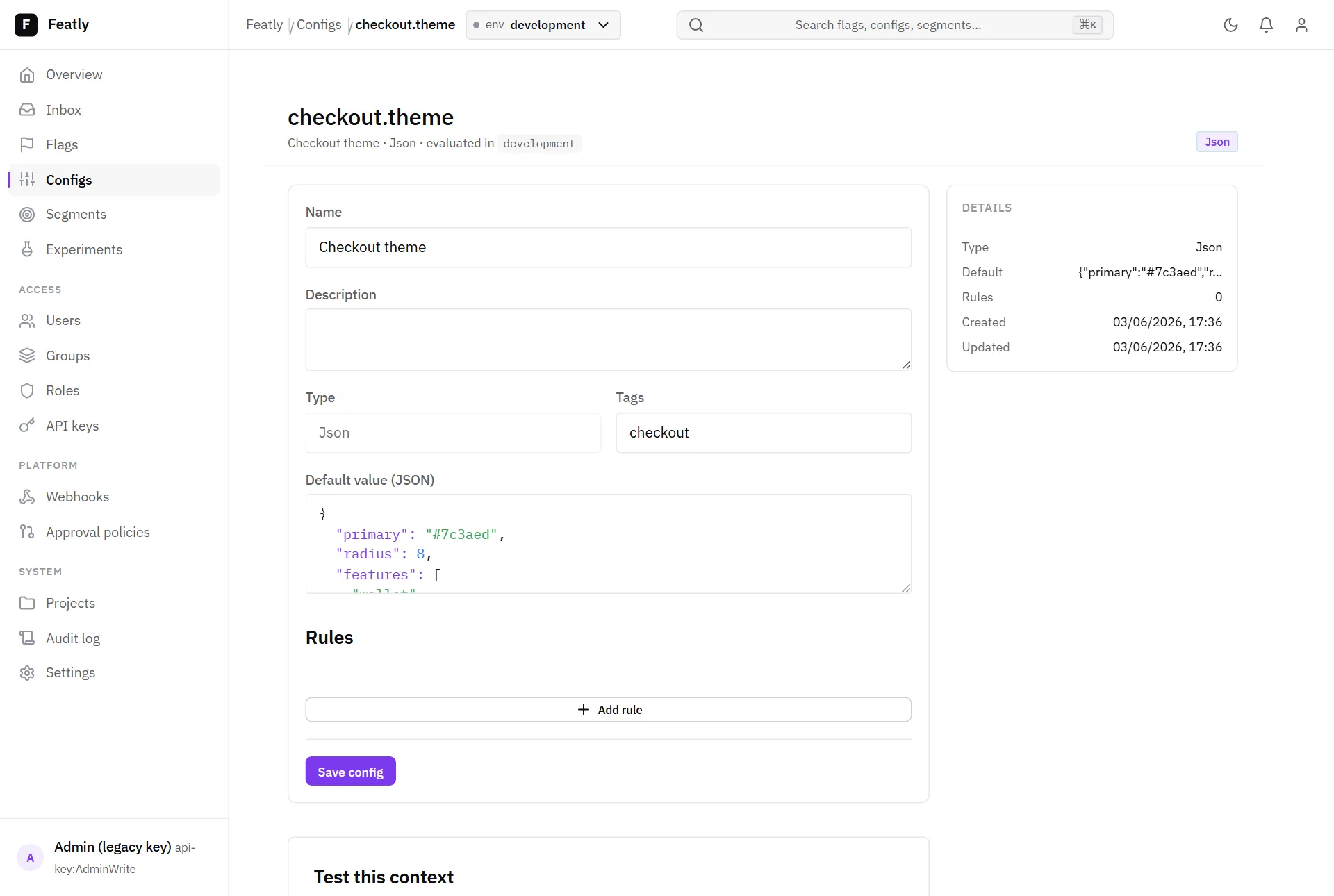Click the environment selector chevron
Image resolution: width=1334 pixels, height=896 pixels.
click(604, 25)
